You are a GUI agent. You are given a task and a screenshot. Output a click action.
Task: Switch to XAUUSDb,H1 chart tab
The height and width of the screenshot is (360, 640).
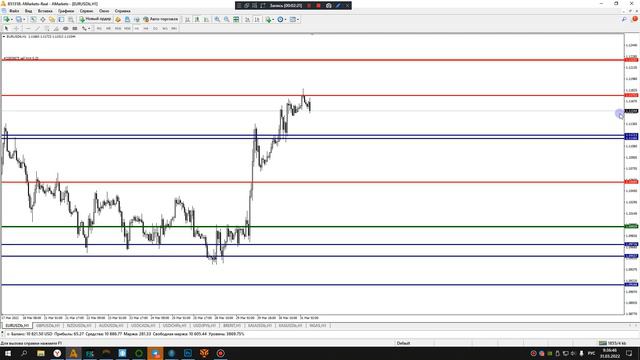[260, 326]
